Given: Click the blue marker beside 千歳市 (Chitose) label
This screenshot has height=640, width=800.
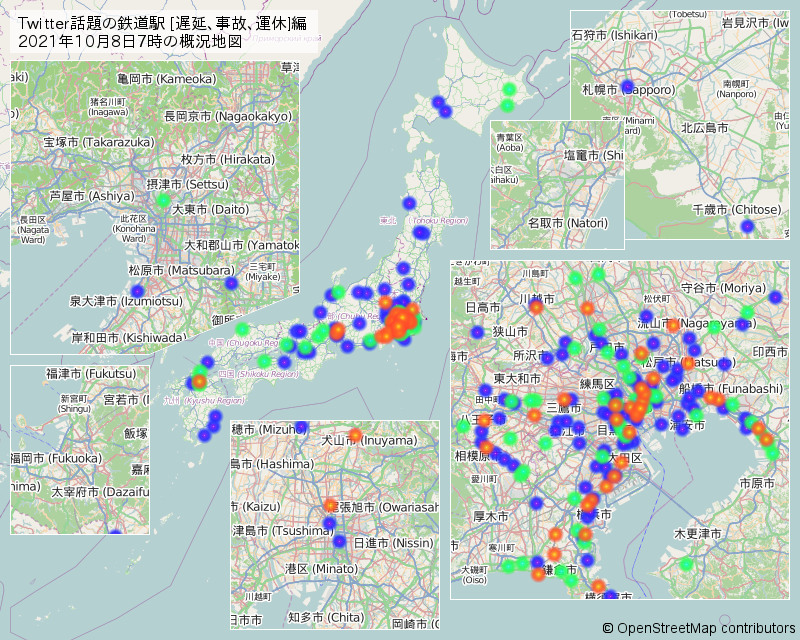Looking at the screenshot, I should [x=747, y=226].
